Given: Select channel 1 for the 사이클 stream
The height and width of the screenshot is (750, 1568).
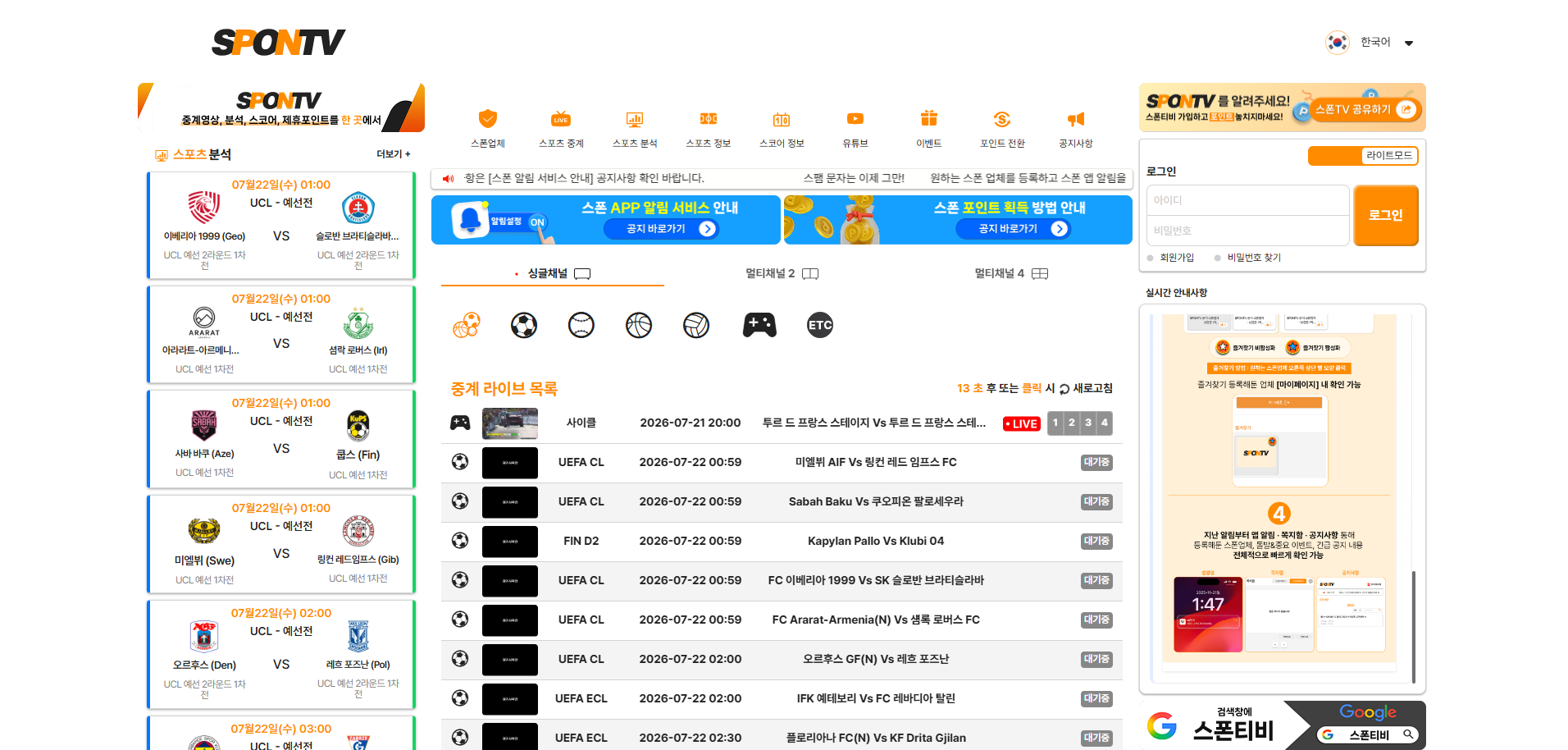Looking at the screenshot, I should coord(1055,423).
